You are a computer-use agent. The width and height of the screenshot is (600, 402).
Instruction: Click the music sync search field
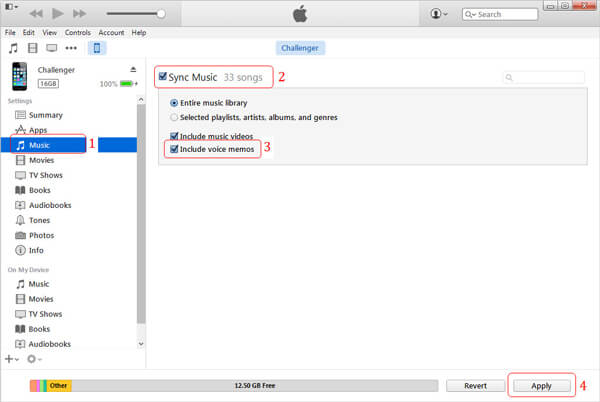(x=544, y=77)
